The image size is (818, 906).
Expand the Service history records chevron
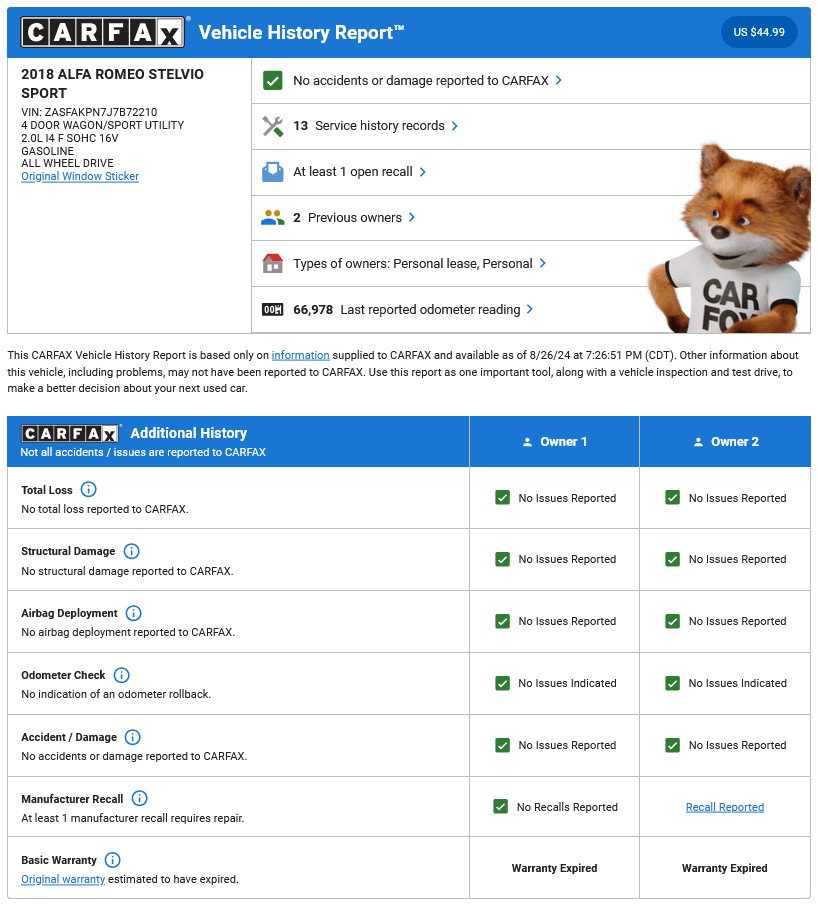pyautogui.click(x=455, y=126)
